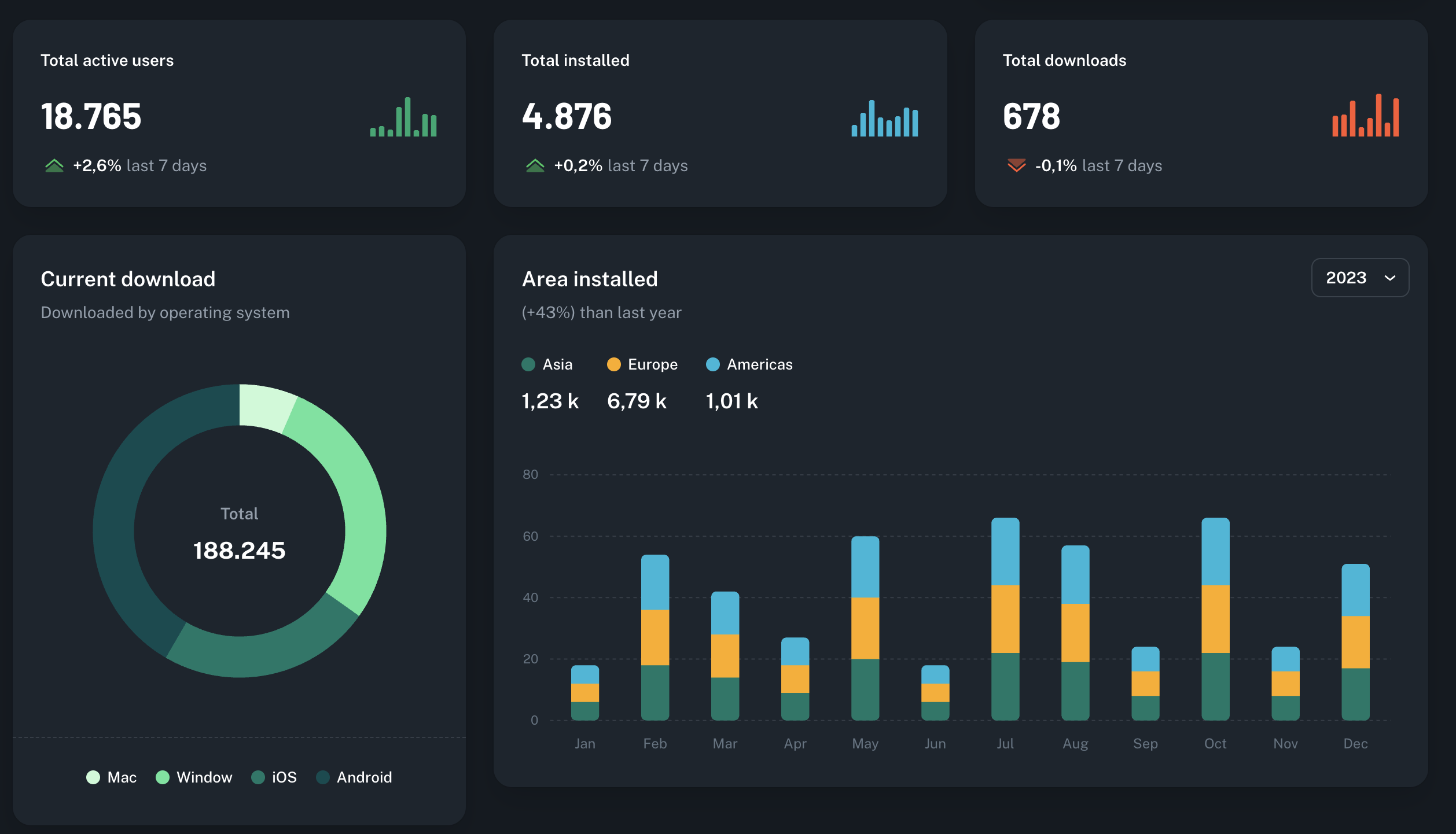Click green up arrow beside +0,2%

coord(535,166)
